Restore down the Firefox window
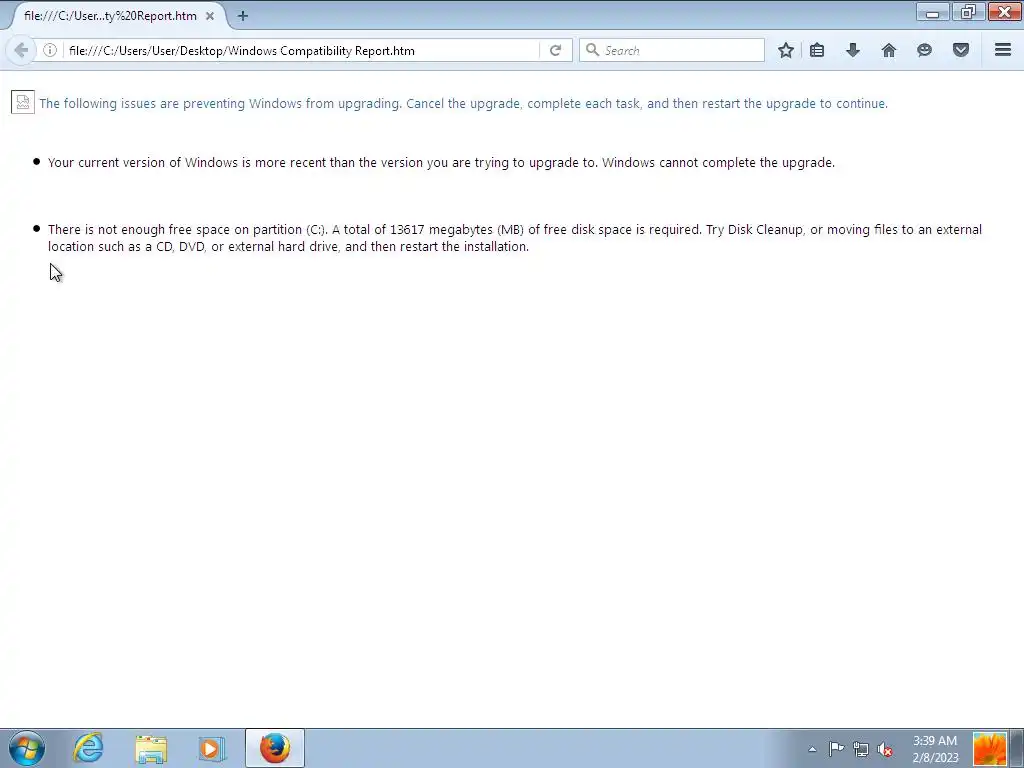 click(968, 12)
